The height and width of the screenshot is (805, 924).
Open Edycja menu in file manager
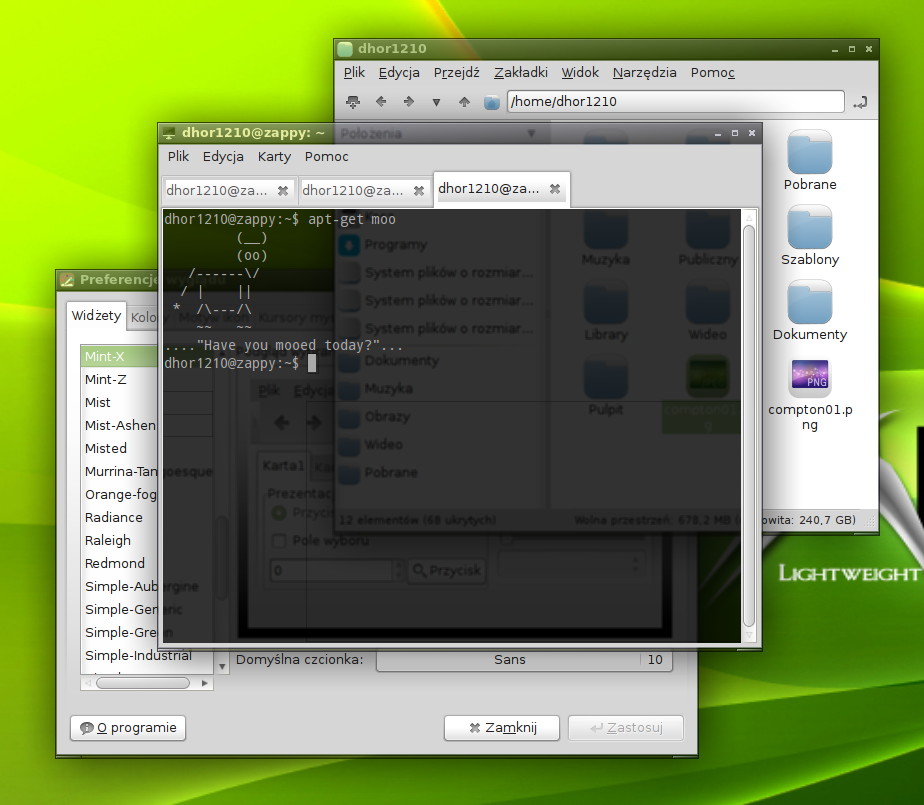click(x=399, y=72)
